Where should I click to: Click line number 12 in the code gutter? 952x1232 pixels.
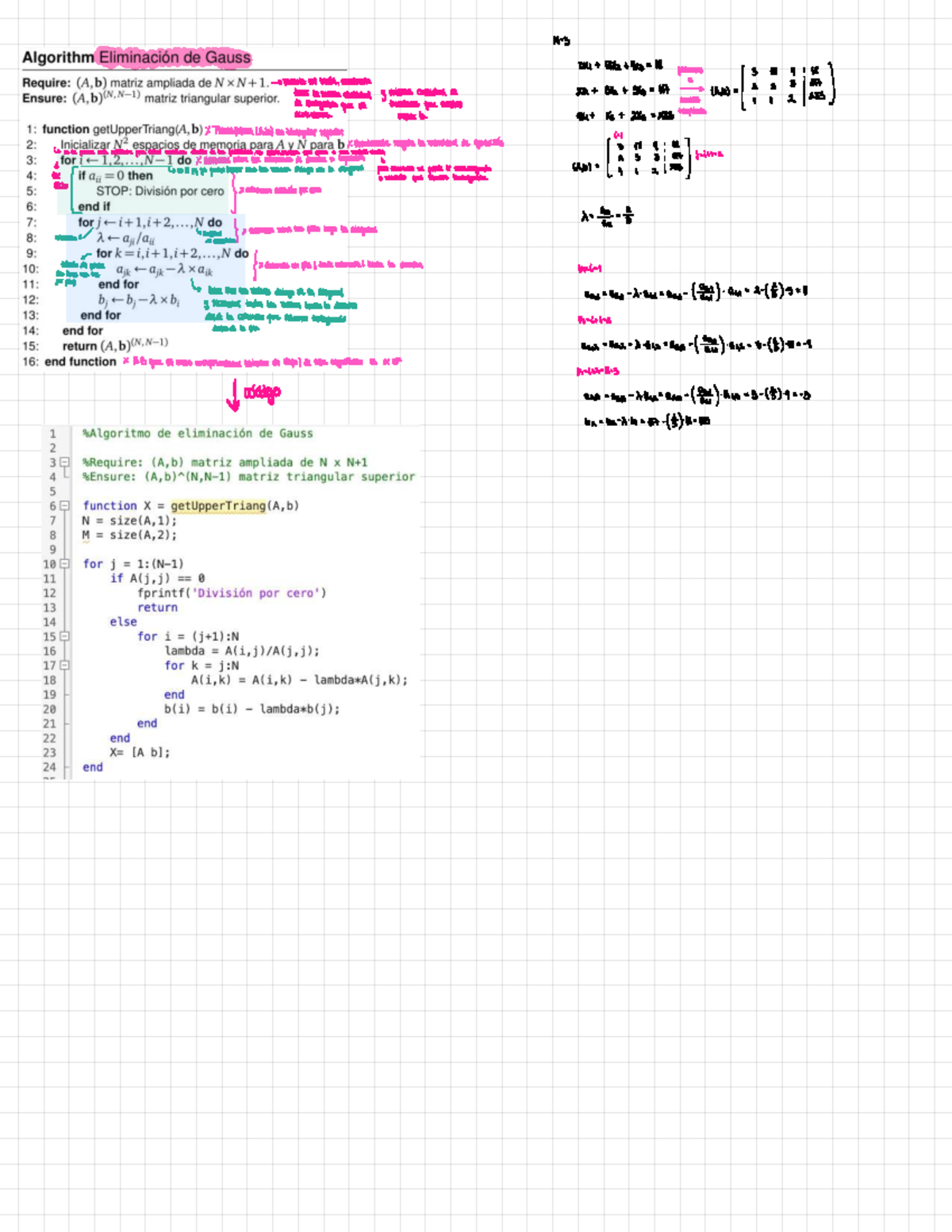point(49,593)
